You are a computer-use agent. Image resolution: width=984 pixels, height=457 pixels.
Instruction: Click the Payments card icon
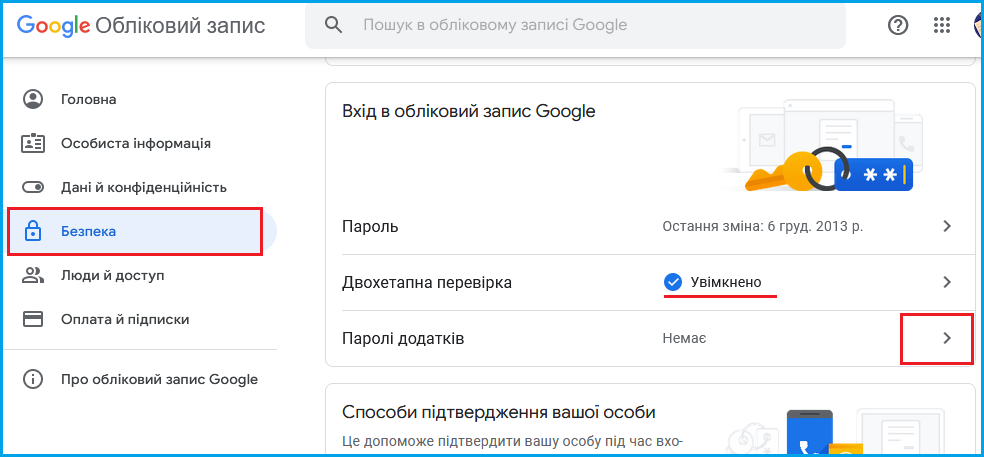[33, 319]
